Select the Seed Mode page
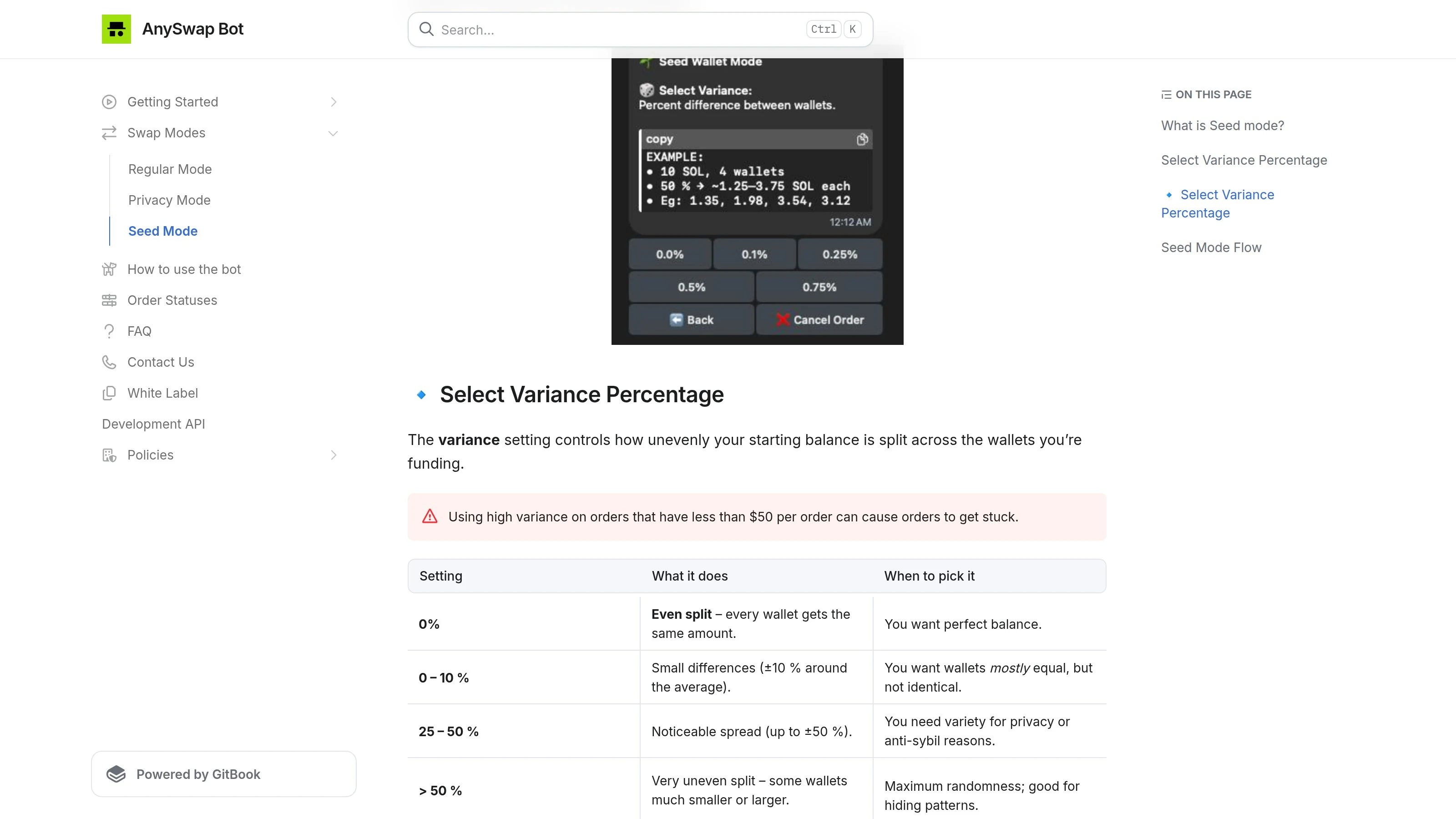 click(x=163, y=231)
